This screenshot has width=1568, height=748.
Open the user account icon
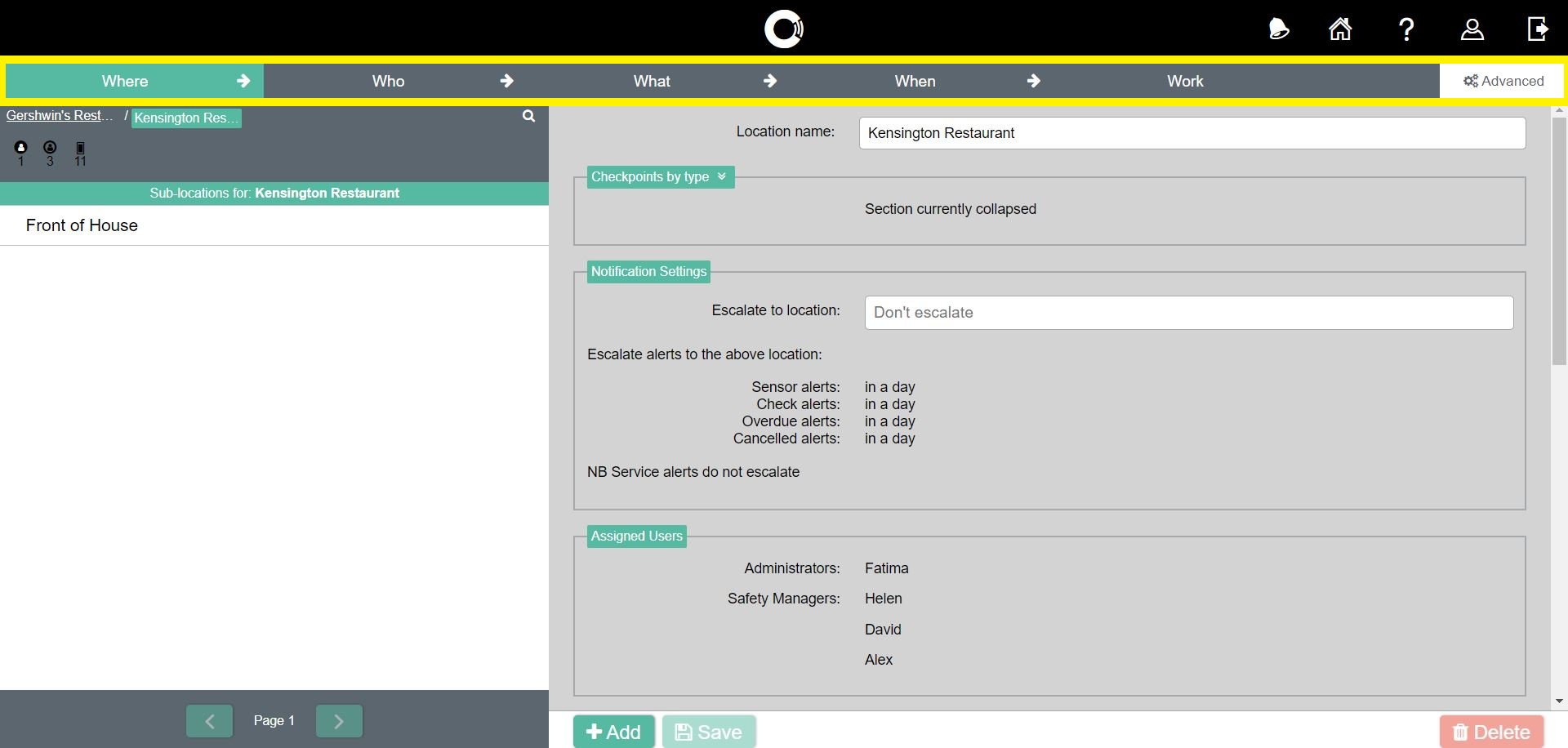tap(1472, 29)
